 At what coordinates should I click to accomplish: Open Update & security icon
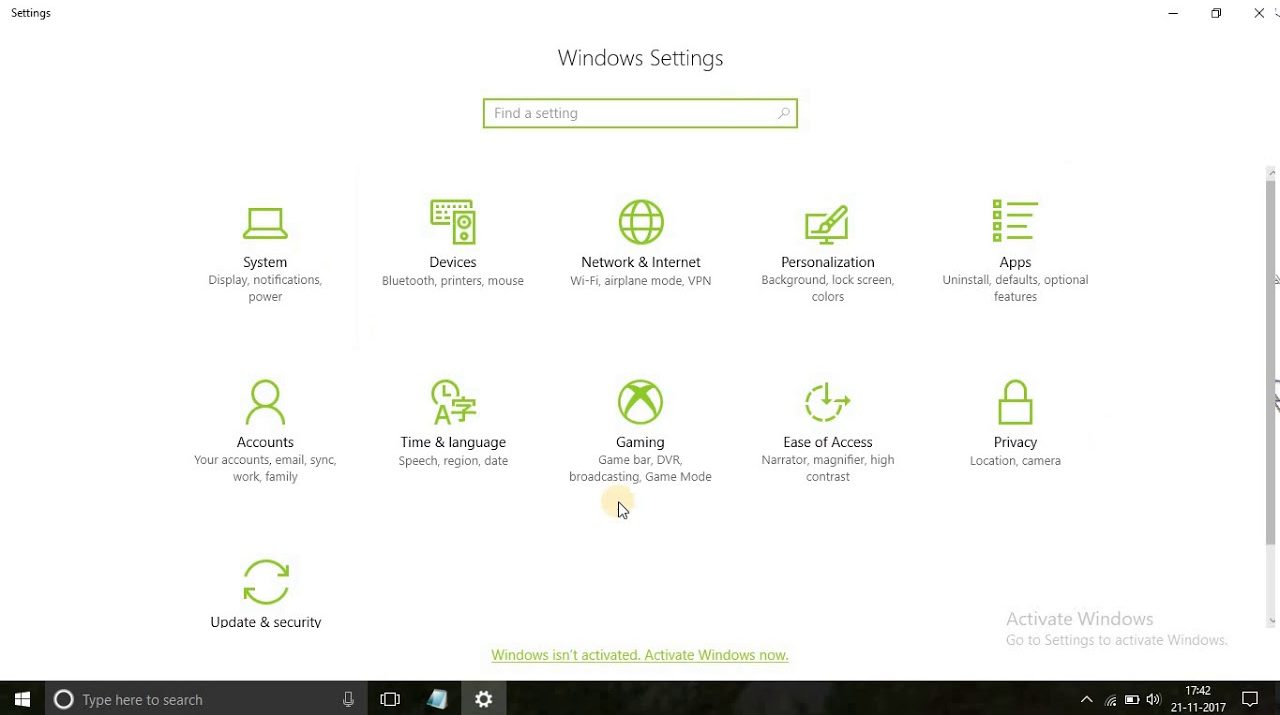[x=266, y=582]
